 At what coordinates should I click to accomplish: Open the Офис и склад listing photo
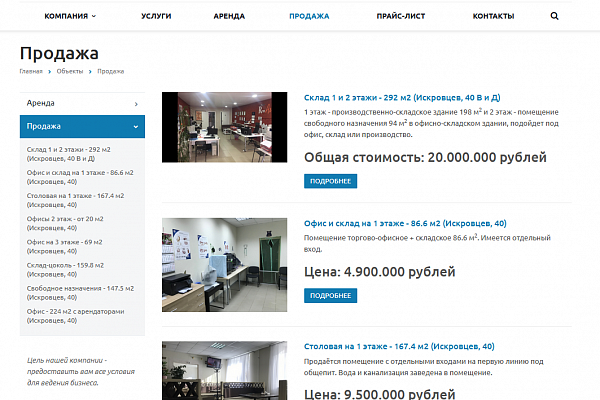pyautogui.click(x=224, y=265)
